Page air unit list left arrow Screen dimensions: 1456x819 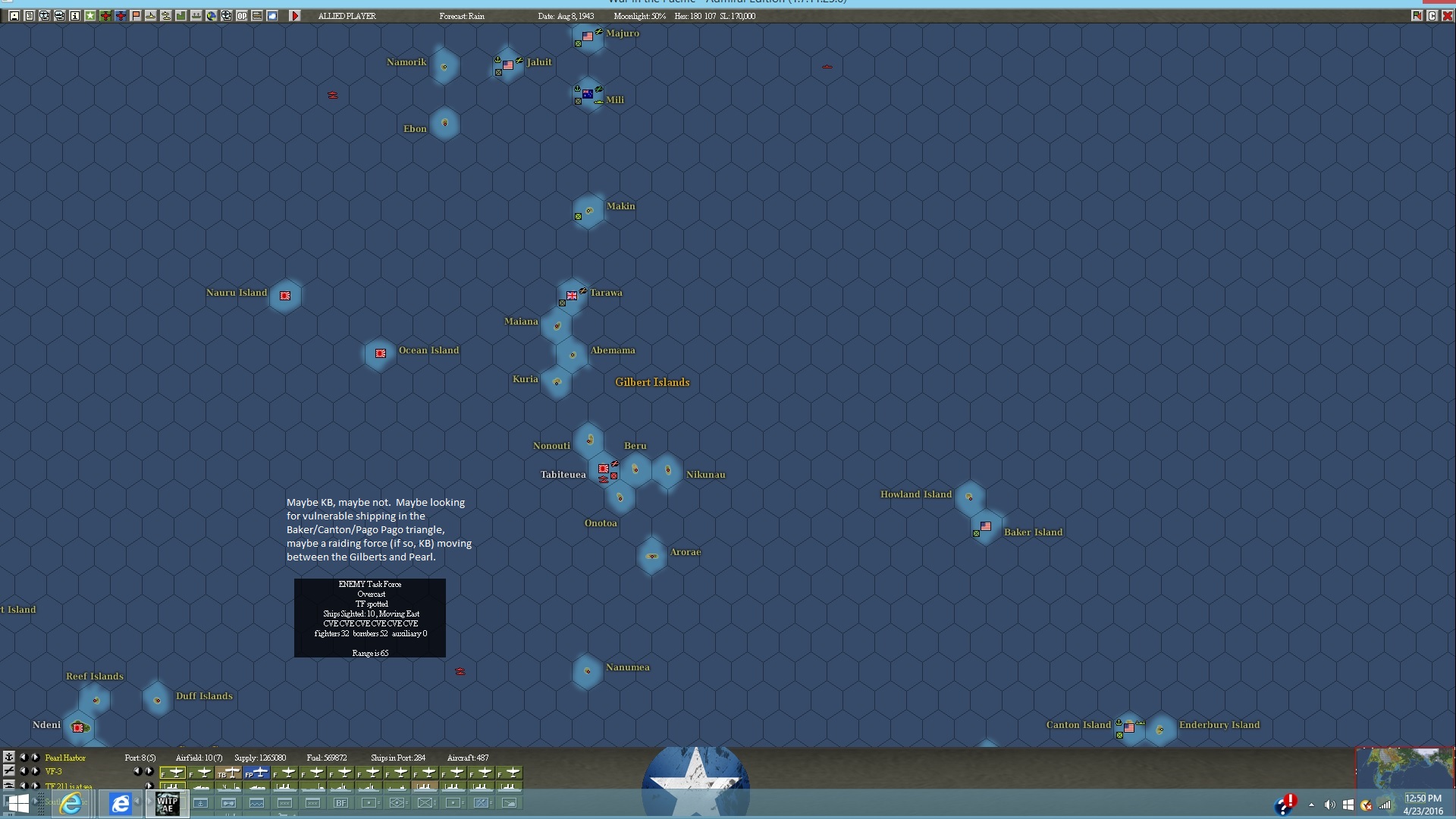pos(137,771)
